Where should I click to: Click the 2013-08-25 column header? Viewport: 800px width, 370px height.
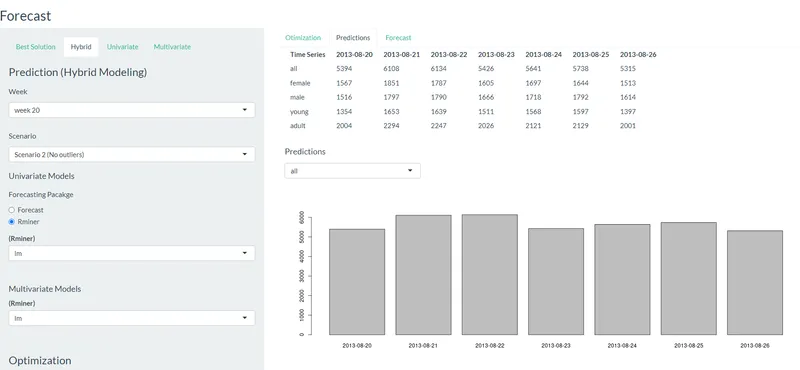coord(591,55)
